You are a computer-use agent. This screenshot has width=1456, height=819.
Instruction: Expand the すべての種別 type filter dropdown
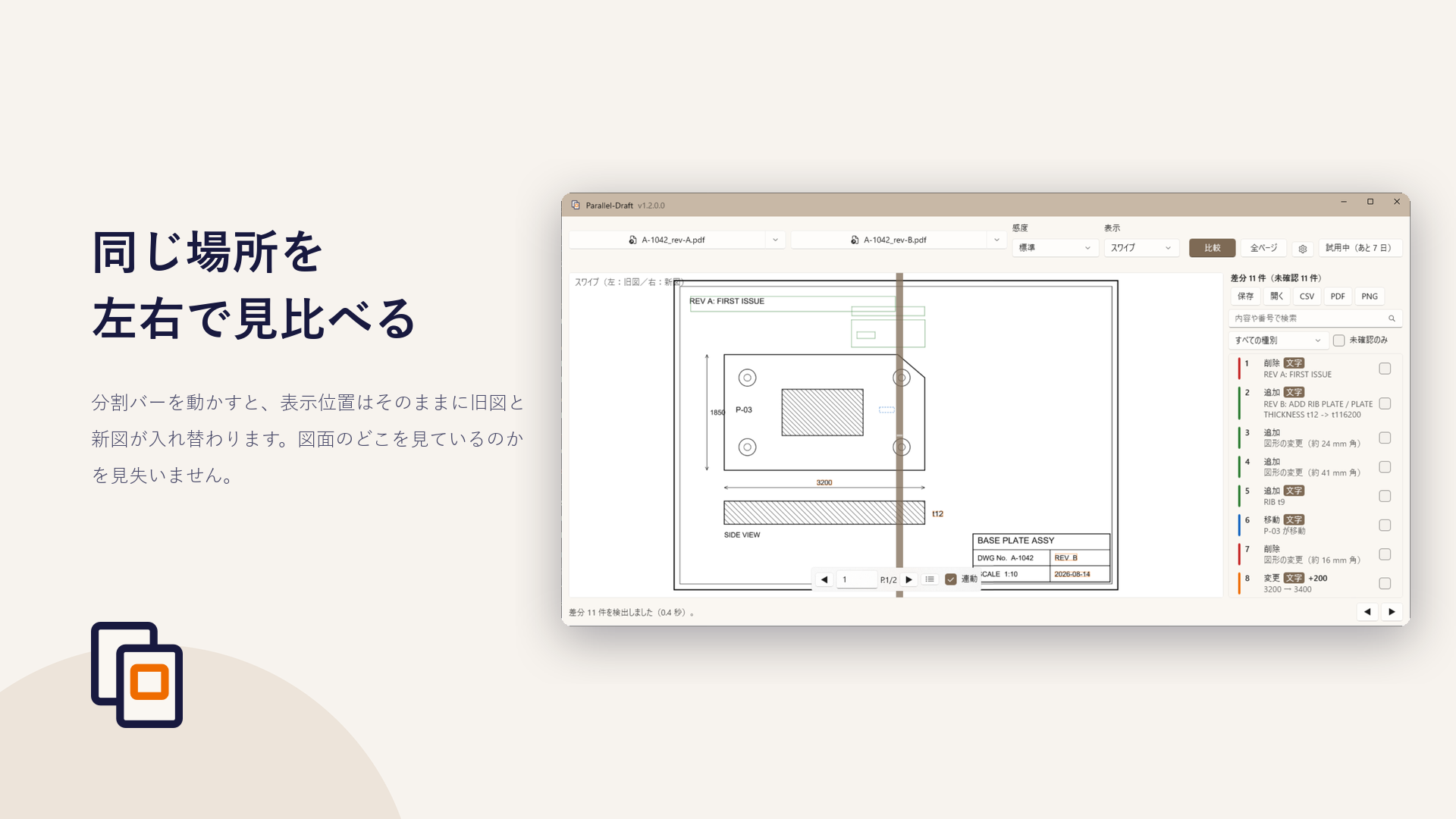1278,340
